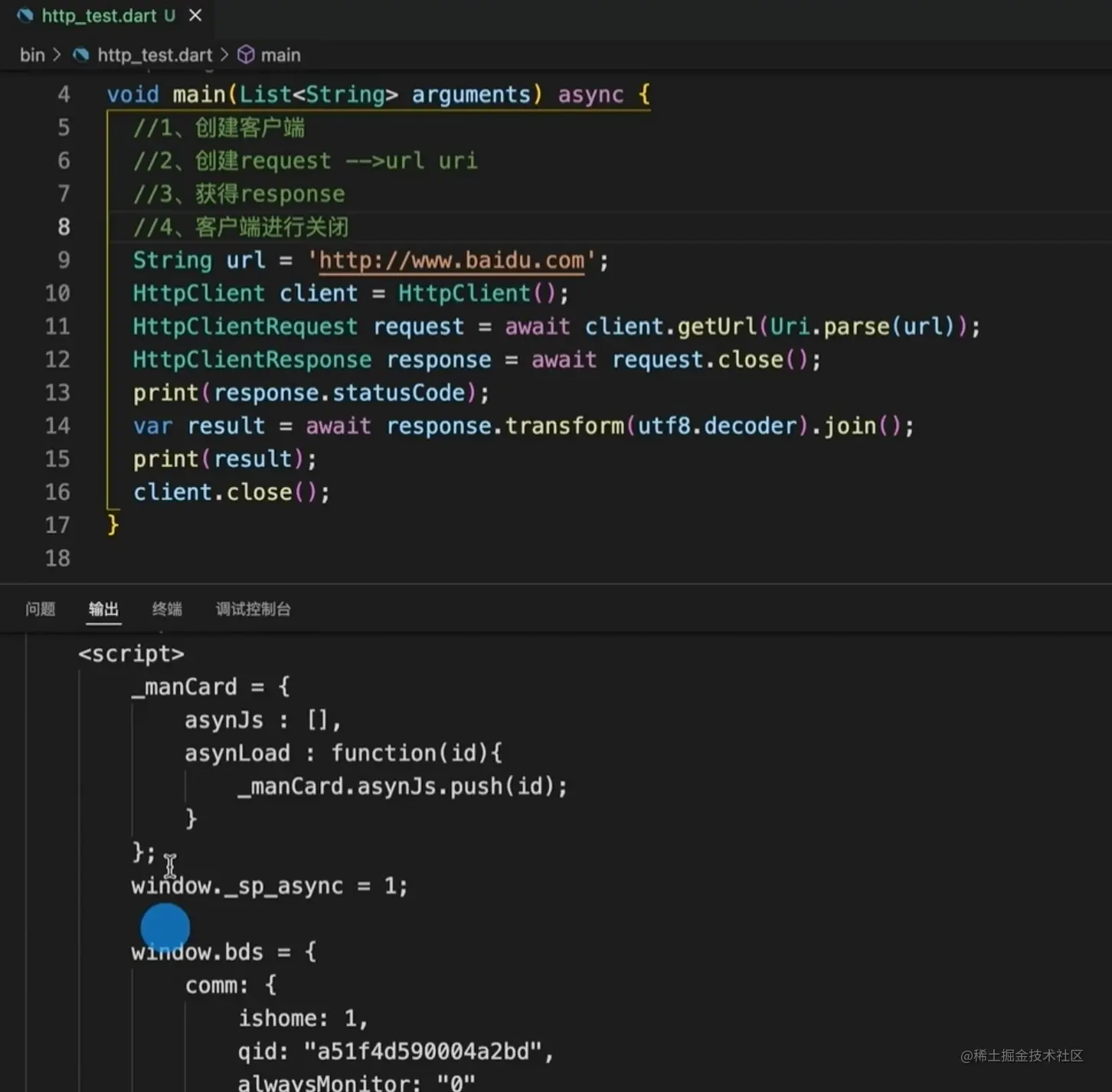The width and height of the screenshot is (1112, 1092).
Task: Click 'asynJs : [],' in the output
Action: pos(263,721)
